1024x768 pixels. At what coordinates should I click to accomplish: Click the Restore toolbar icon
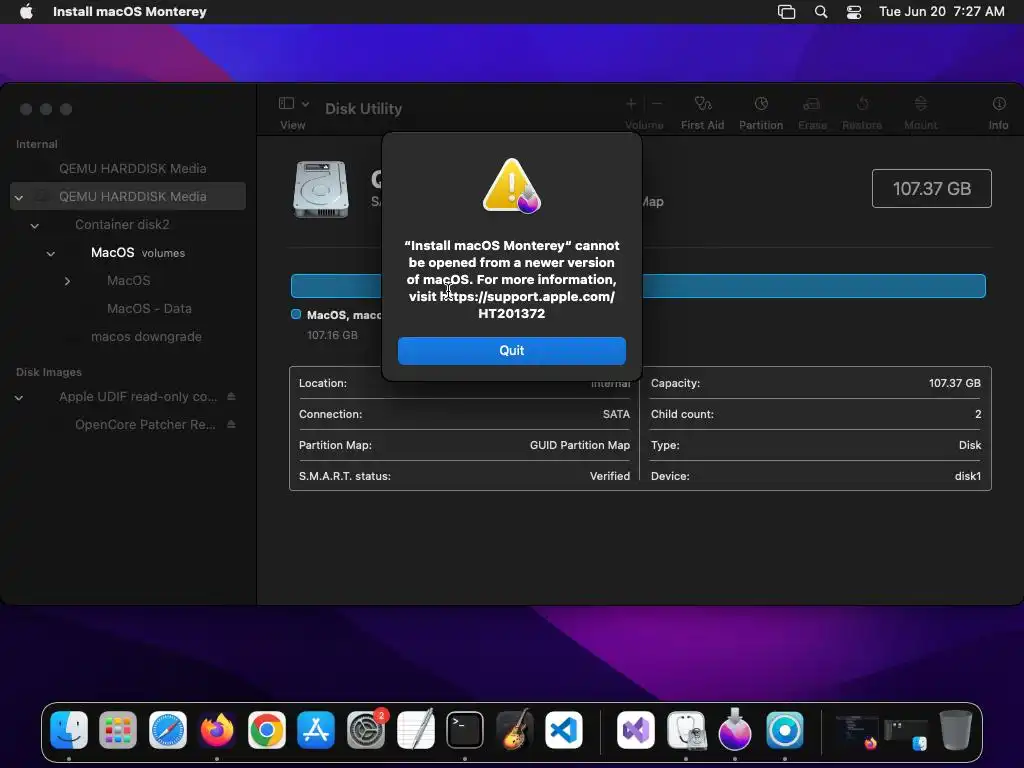click(862, 104)
